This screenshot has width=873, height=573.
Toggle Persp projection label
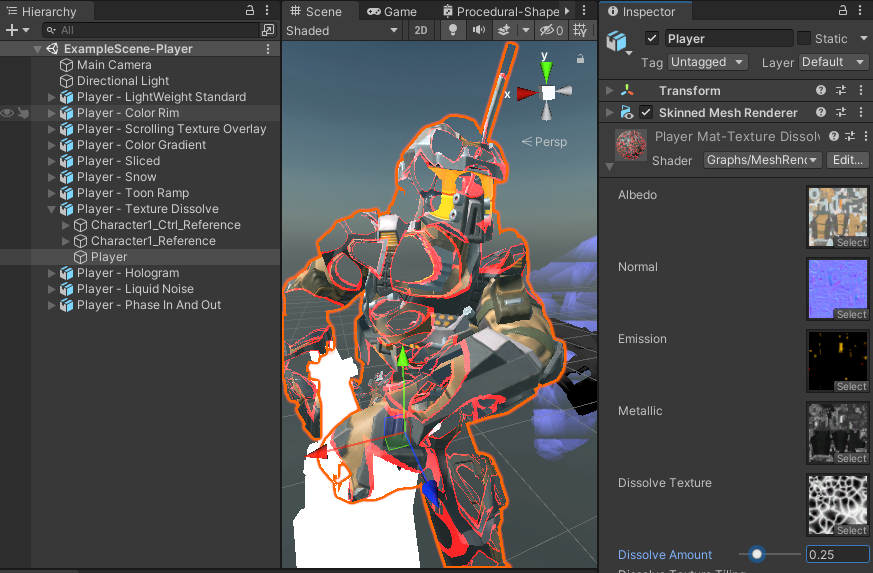click(x=544, y=142)
